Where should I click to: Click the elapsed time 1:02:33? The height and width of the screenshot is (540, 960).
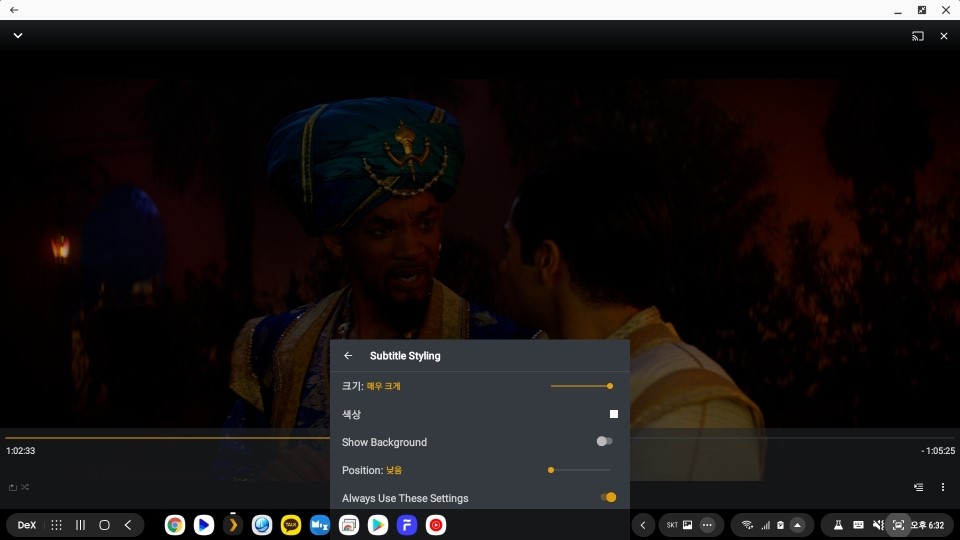(20, 451)
